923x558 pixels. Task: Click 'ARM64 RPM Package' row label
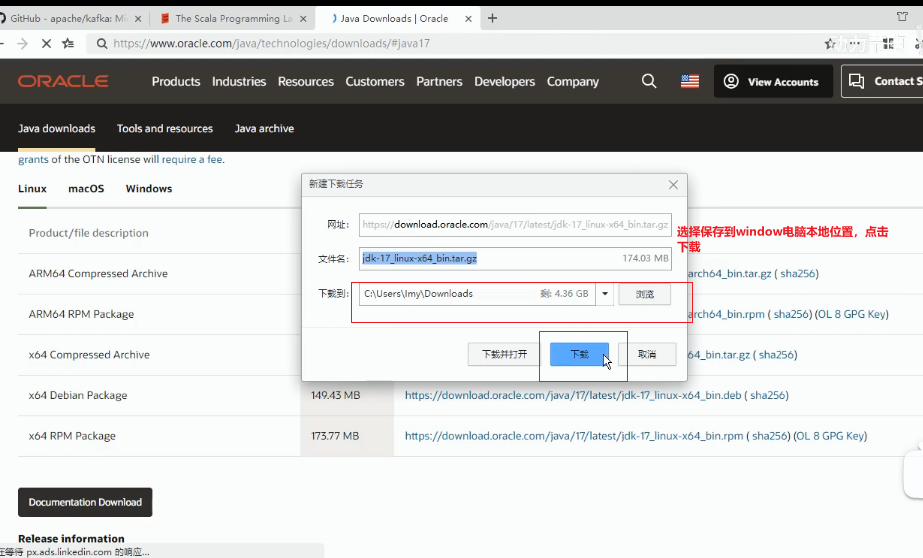click(x=81, y=314)
